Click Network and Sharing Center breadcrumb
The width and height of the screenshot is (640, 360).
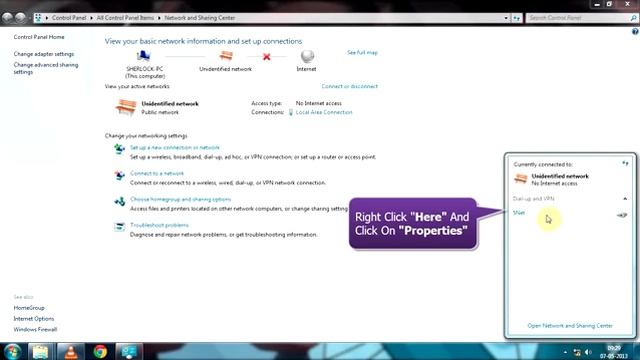click(x=200, y=18)
